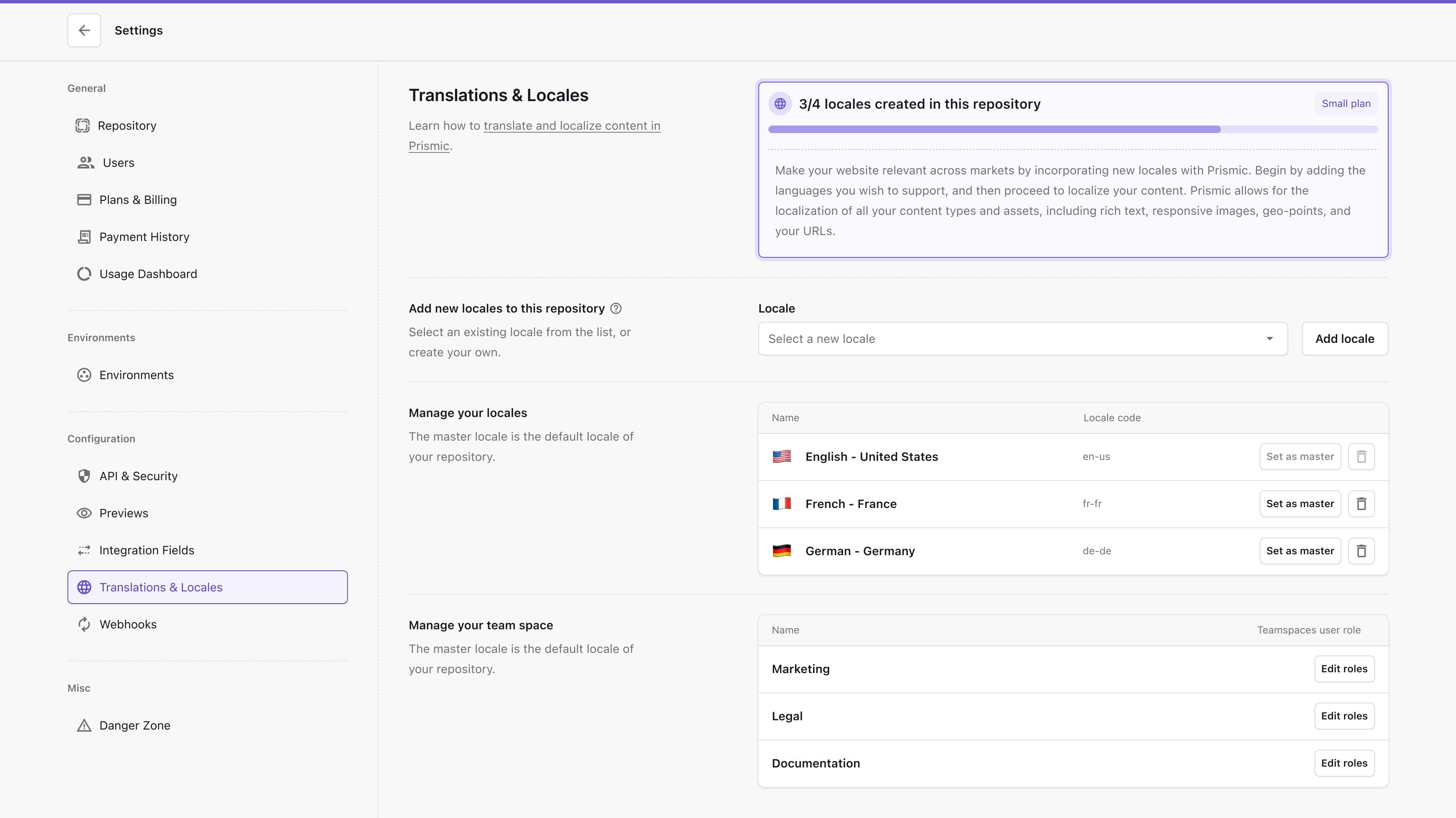The width and height of the screenshot is (1456, 818).
Task: Click the Danger Zone warning icon
Action: tap(84, 725)
